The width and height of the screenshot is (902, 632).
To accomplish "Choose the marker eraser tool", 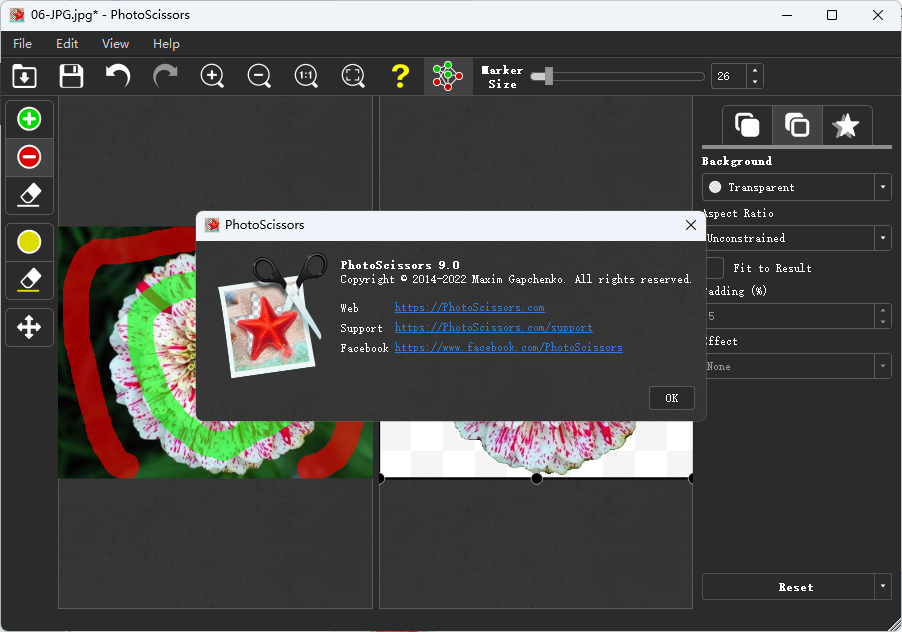I will [29, 195].
